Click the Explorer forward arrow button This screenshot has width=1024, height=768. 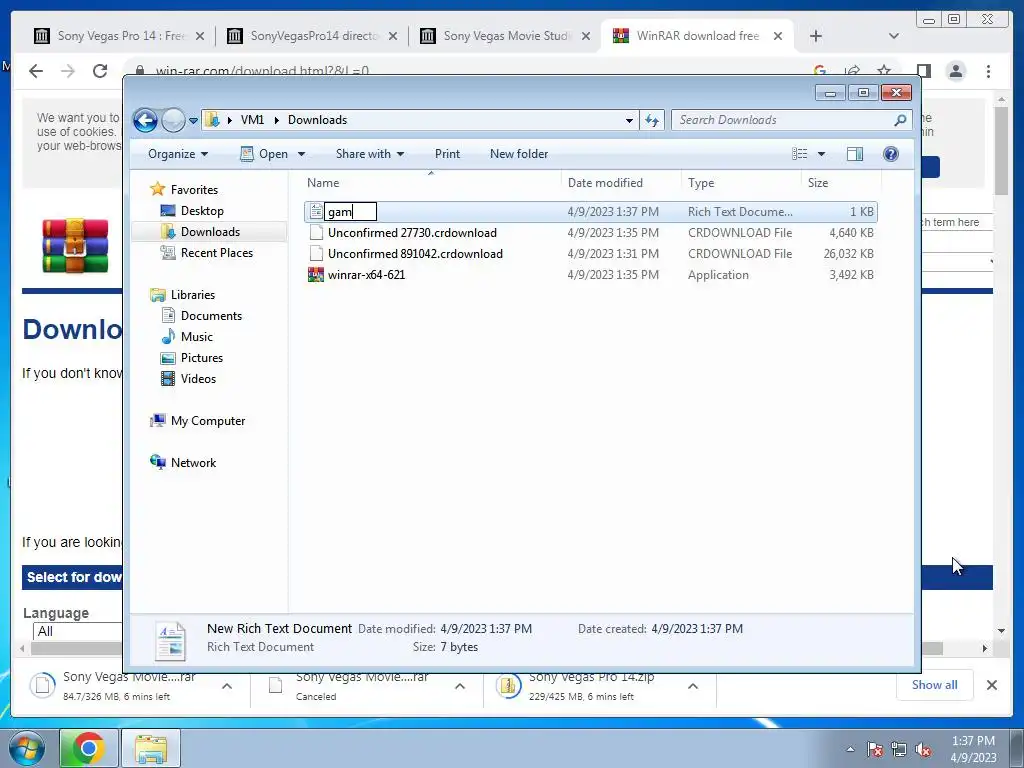(x=173, y=120)
